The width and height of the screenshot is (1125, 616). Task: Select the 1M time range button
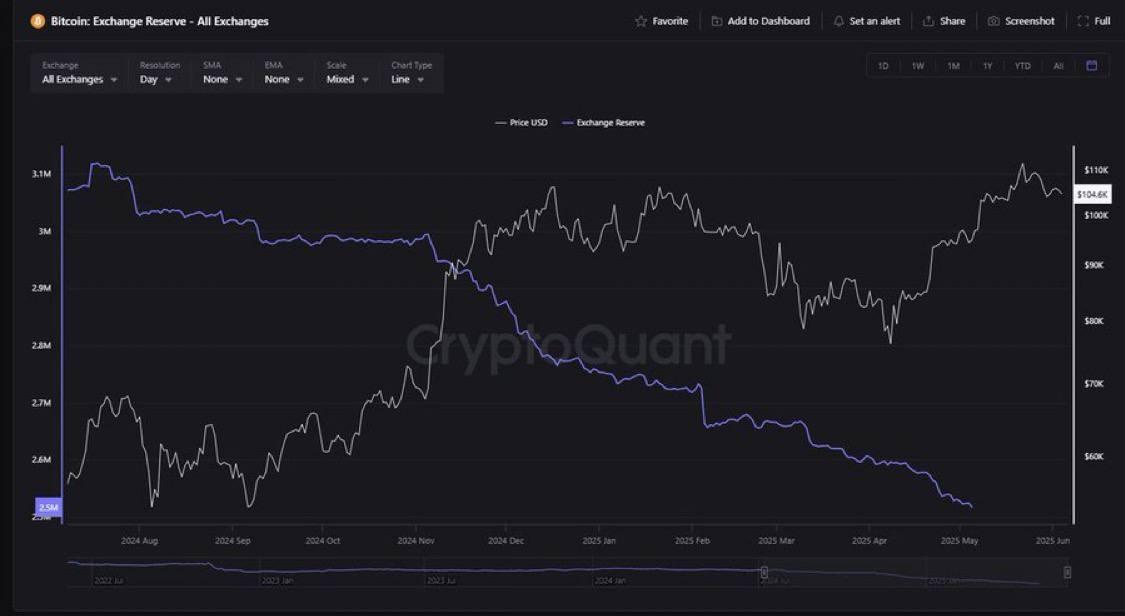[x=953, y=66]
